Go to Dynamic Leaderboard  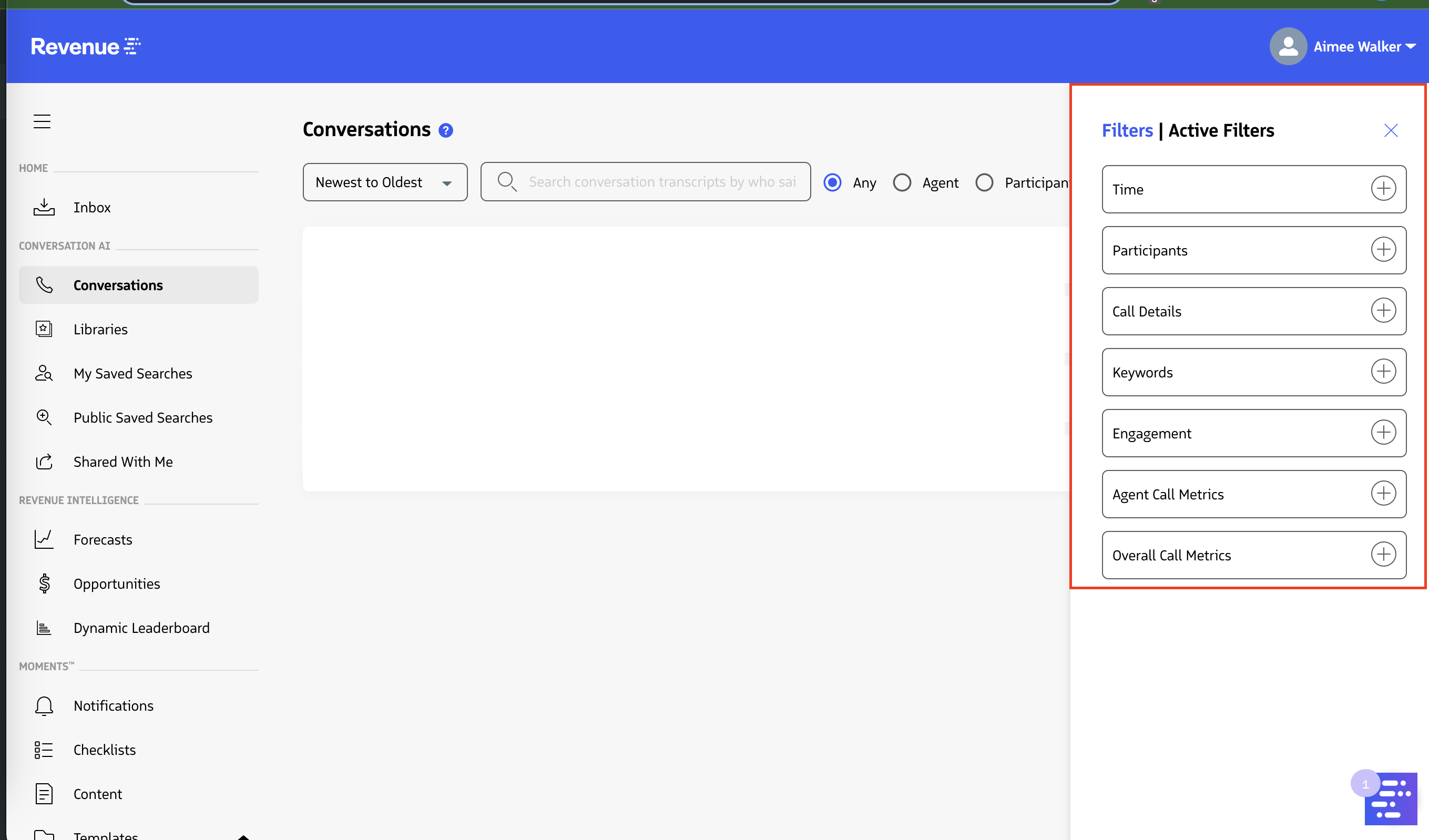pos(141,628)
